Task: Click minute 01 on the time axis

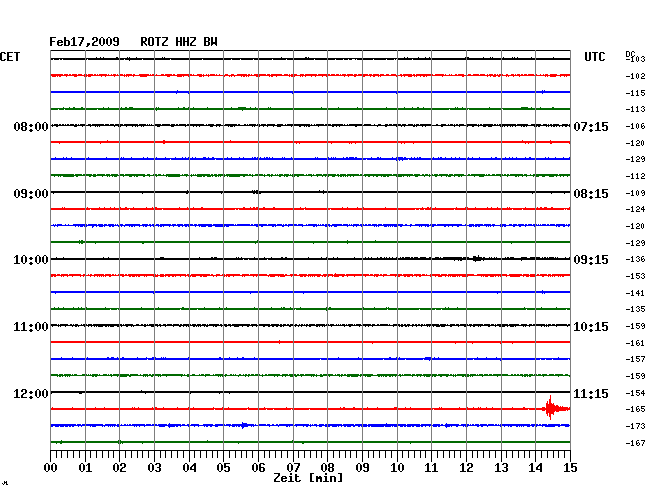Action: (85, 468)
